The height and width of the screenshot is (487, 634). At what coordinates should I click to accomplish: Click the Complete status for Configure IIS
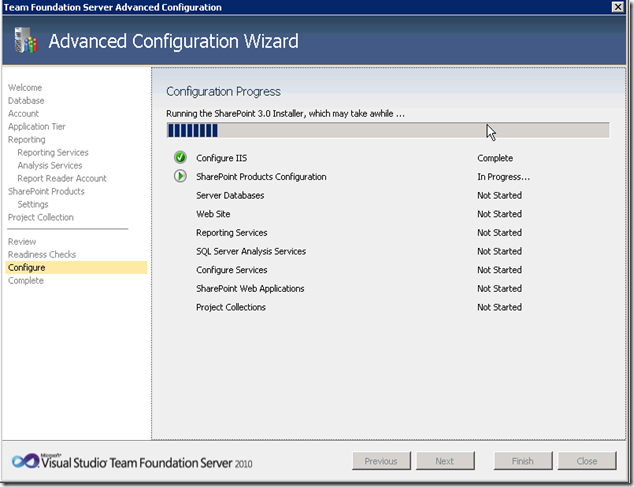pos(495,158)
